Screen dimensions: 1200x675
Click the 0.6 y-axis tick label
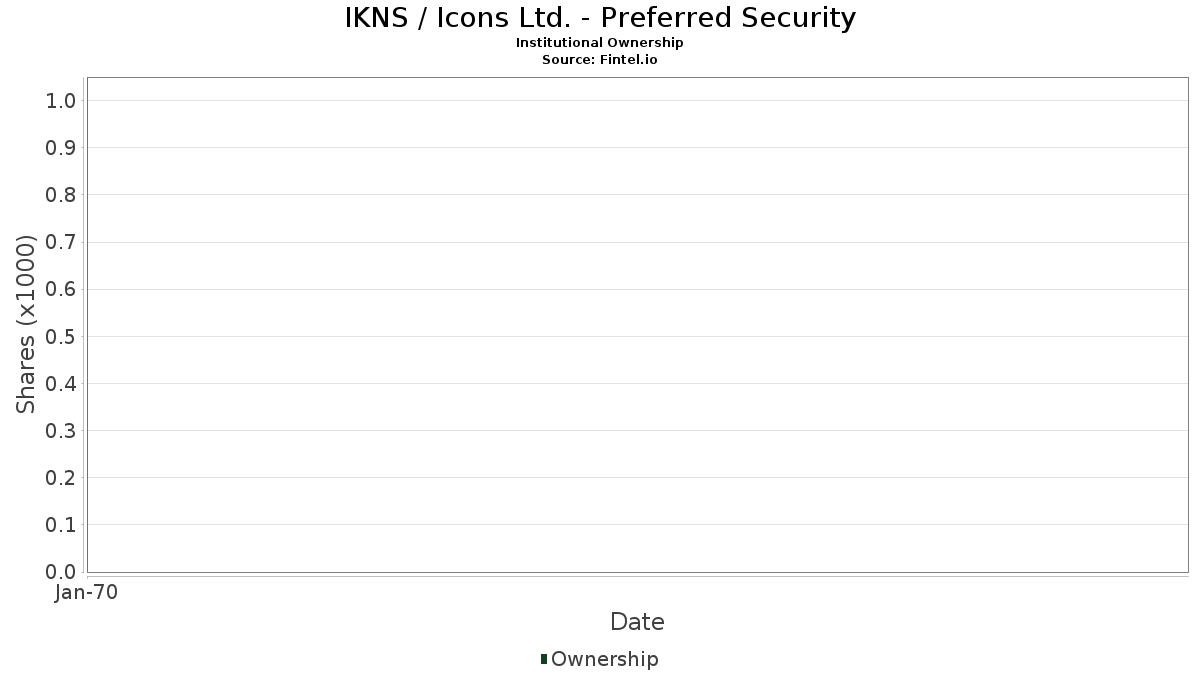[61, 289]
